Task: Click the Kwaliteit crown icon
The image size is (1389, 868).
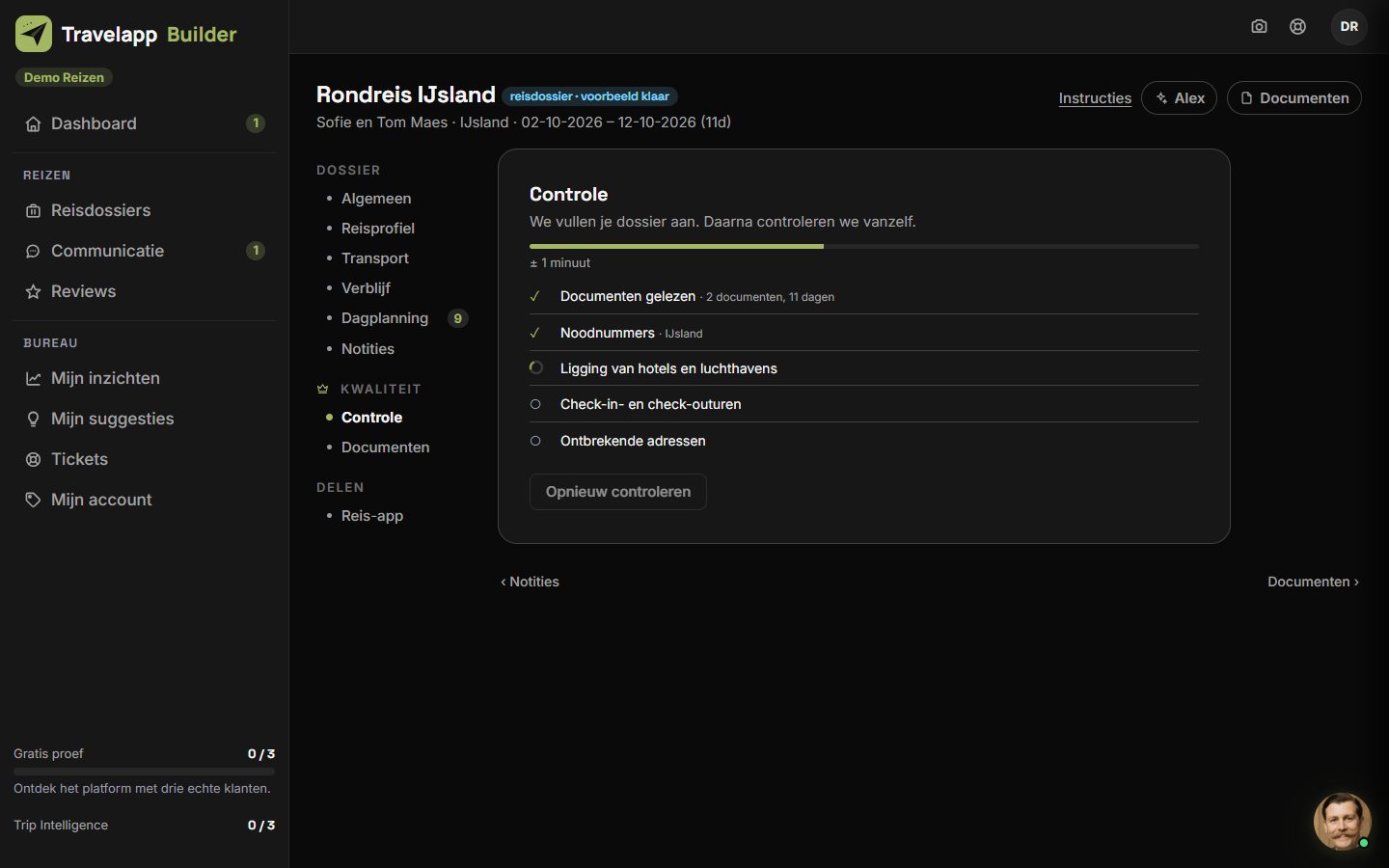Action: [x=323, y=389]
